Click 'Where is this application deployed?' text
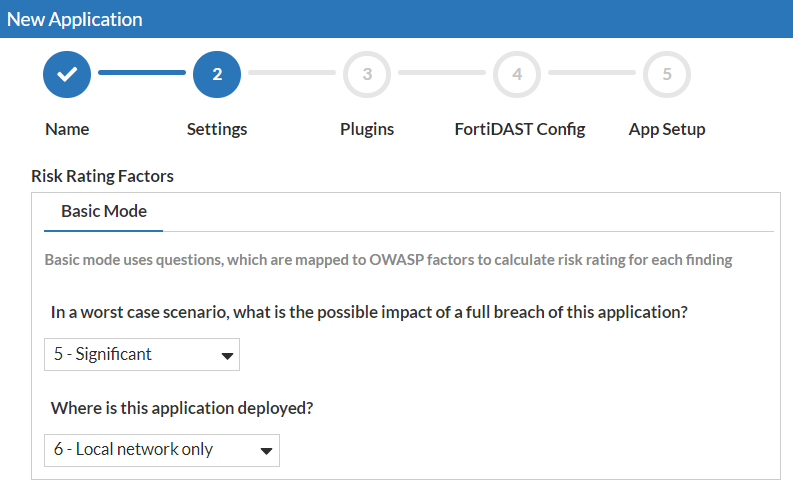The image size is (793, 491). pyautogui.click(x=182, y=408)
